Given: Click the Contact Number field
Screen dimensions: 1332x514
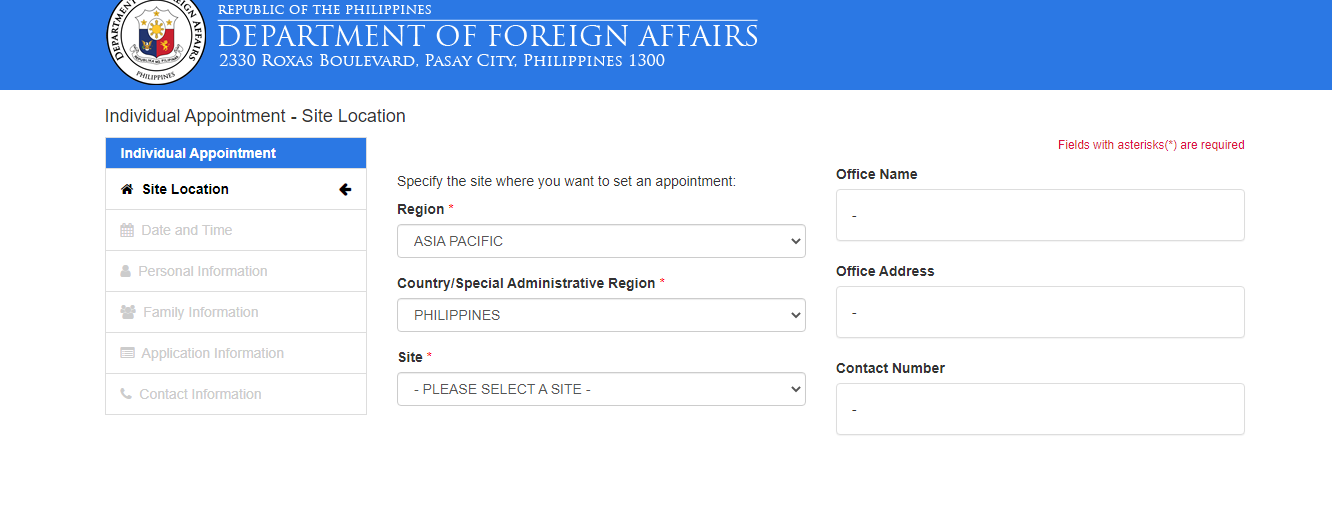Looking at the screenshot, I should pos(1040,409).
